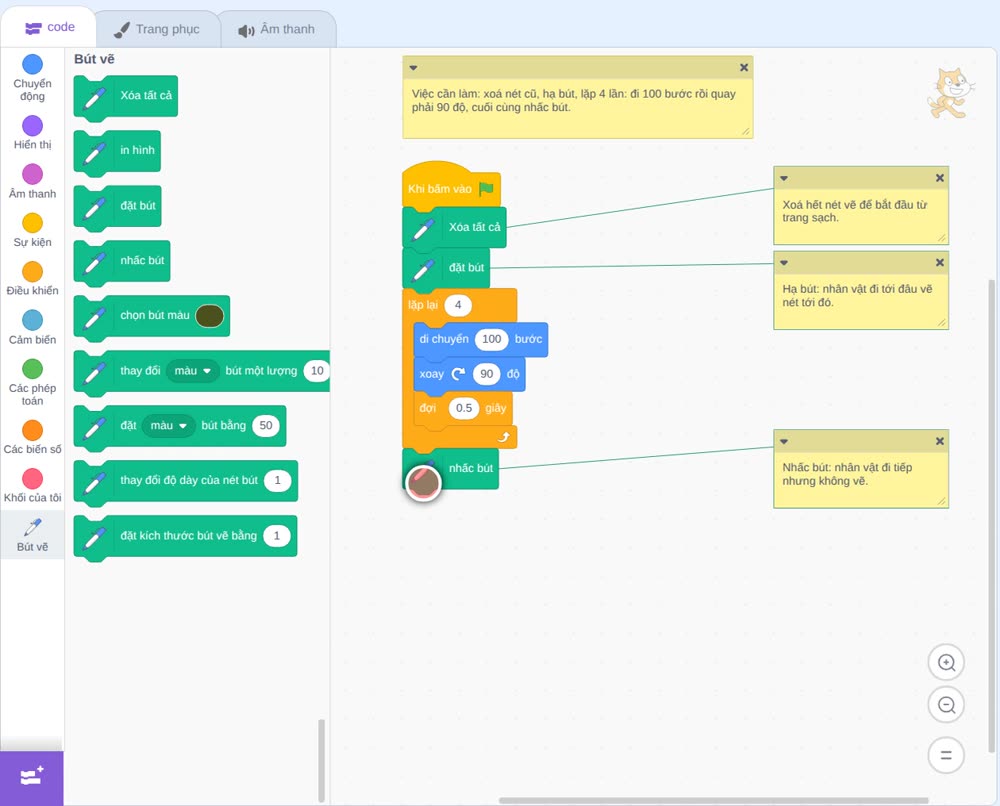Click the lặp lại count field 4
This screenshot has height=806, width=1000.
tap(458, 305)
